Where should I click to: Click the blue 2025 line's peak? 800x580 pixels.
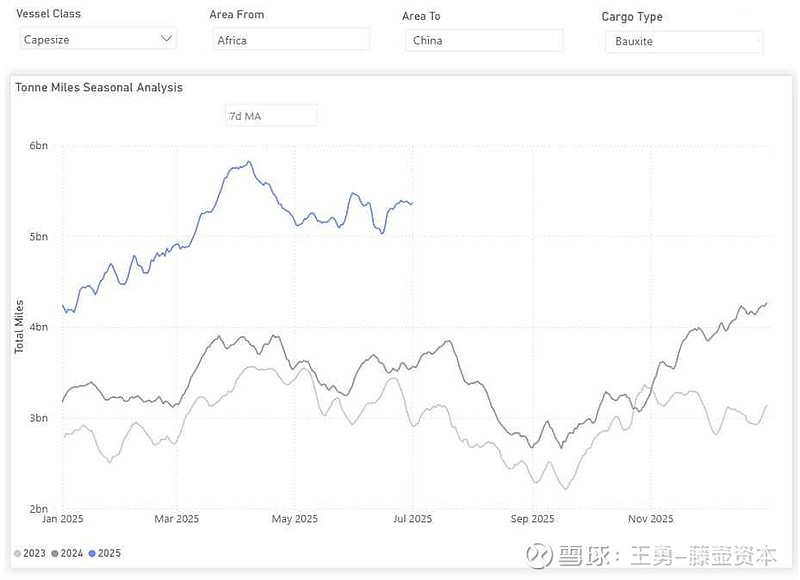coord(248,162)
